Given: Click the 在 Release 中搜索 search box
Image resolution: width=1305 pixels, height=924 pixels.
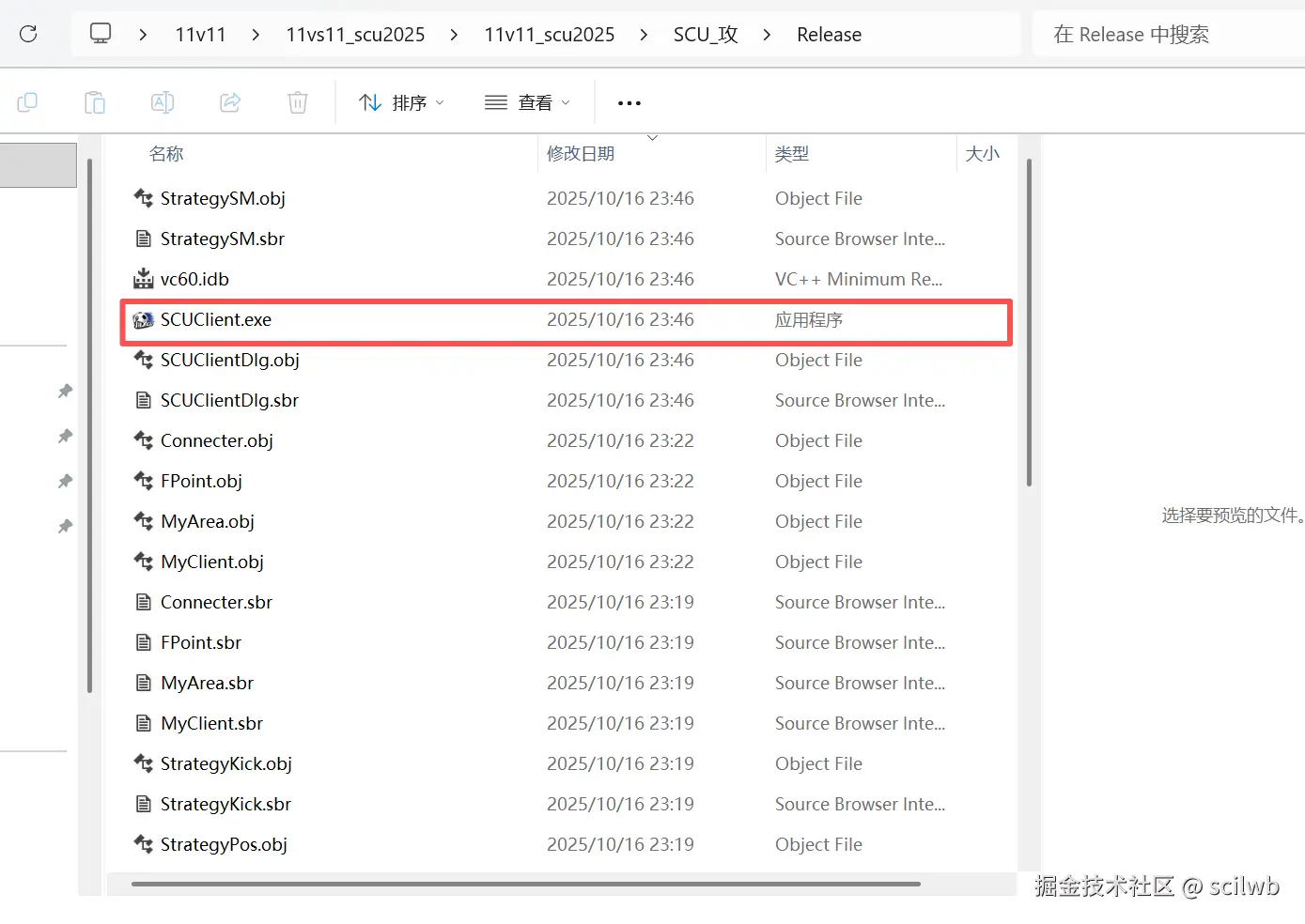Looking at the screenshot, I should tap(1168, 35).
